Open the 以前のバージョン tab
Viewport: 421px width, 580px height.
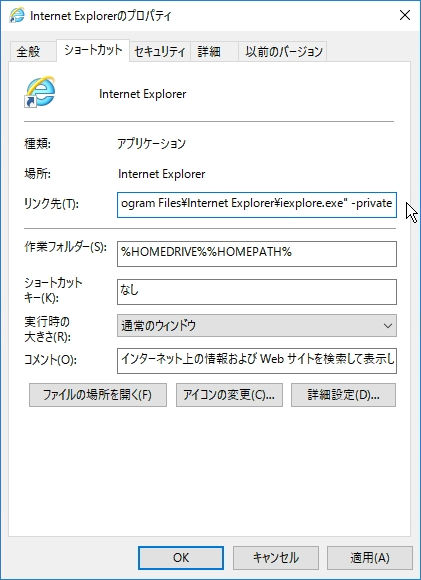(x=284, y=51)
